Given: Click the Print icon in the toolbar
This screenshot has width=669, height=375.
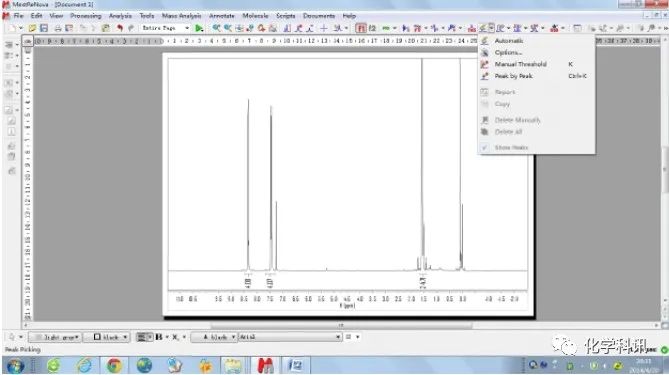Looking at the screenshot, I should 58,28.
